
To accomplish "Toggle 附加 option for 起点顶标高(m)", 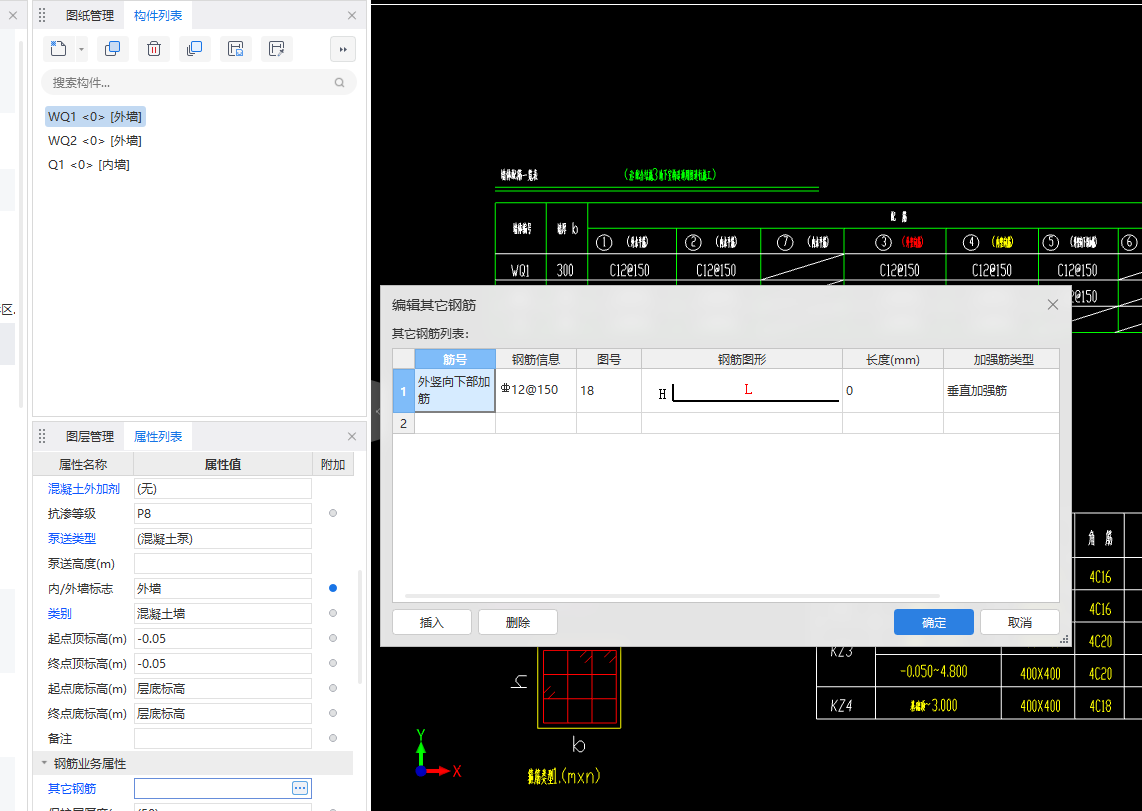I will pos(333,638).
